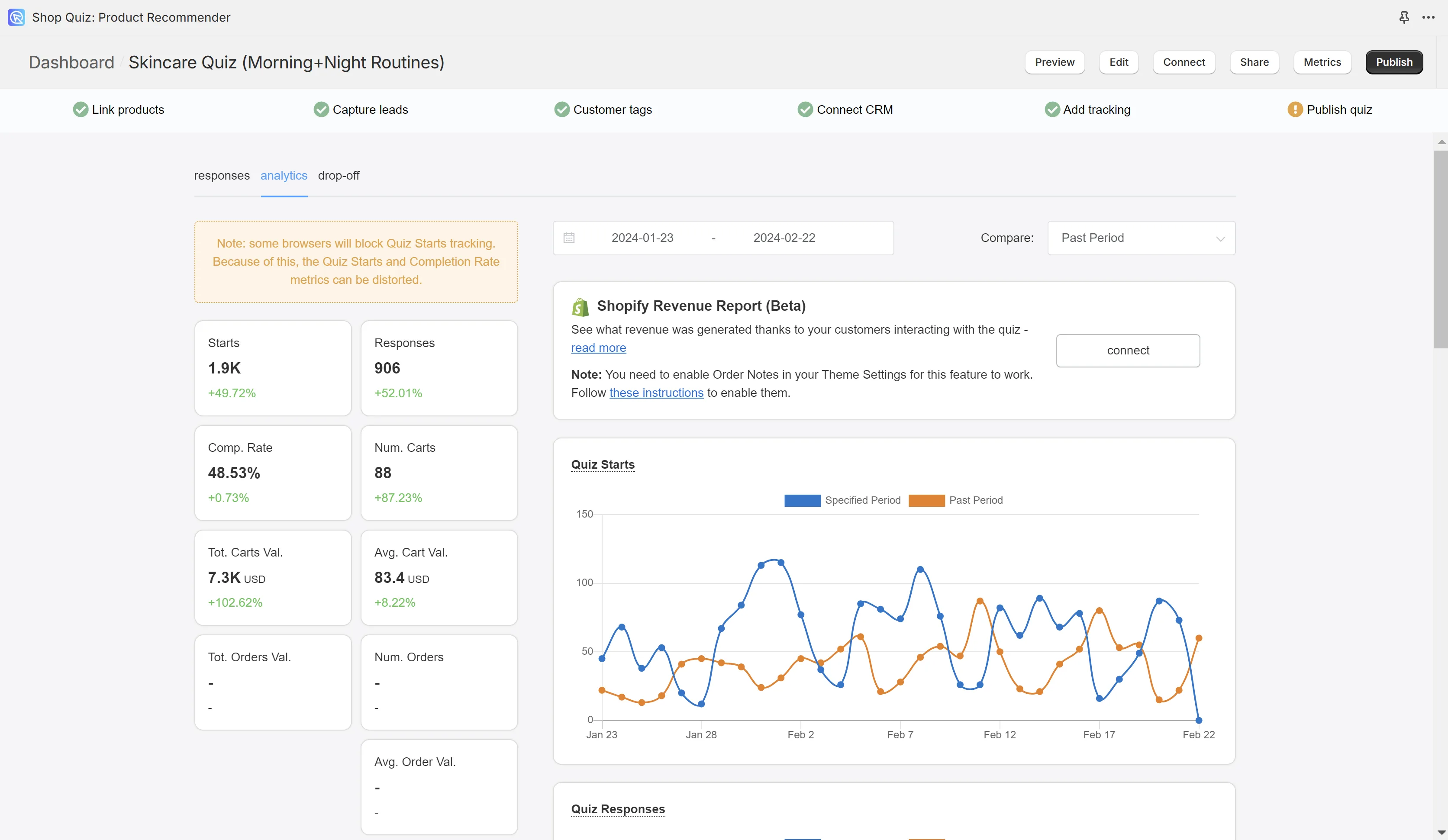Click the Shopify Revenue Report (Beta) title

(701, 306)
